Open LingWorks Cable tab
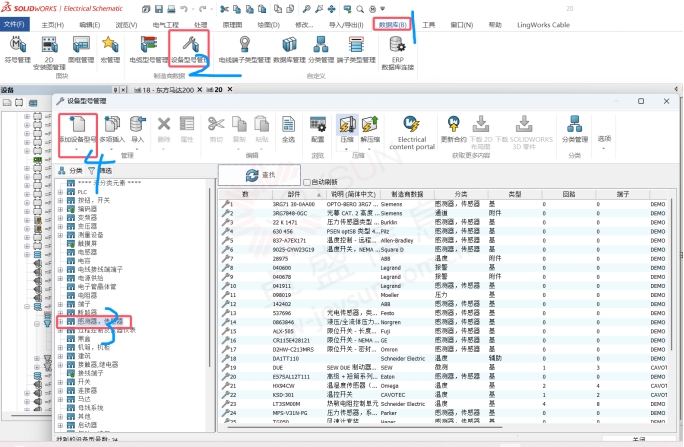 coord(544,25)
